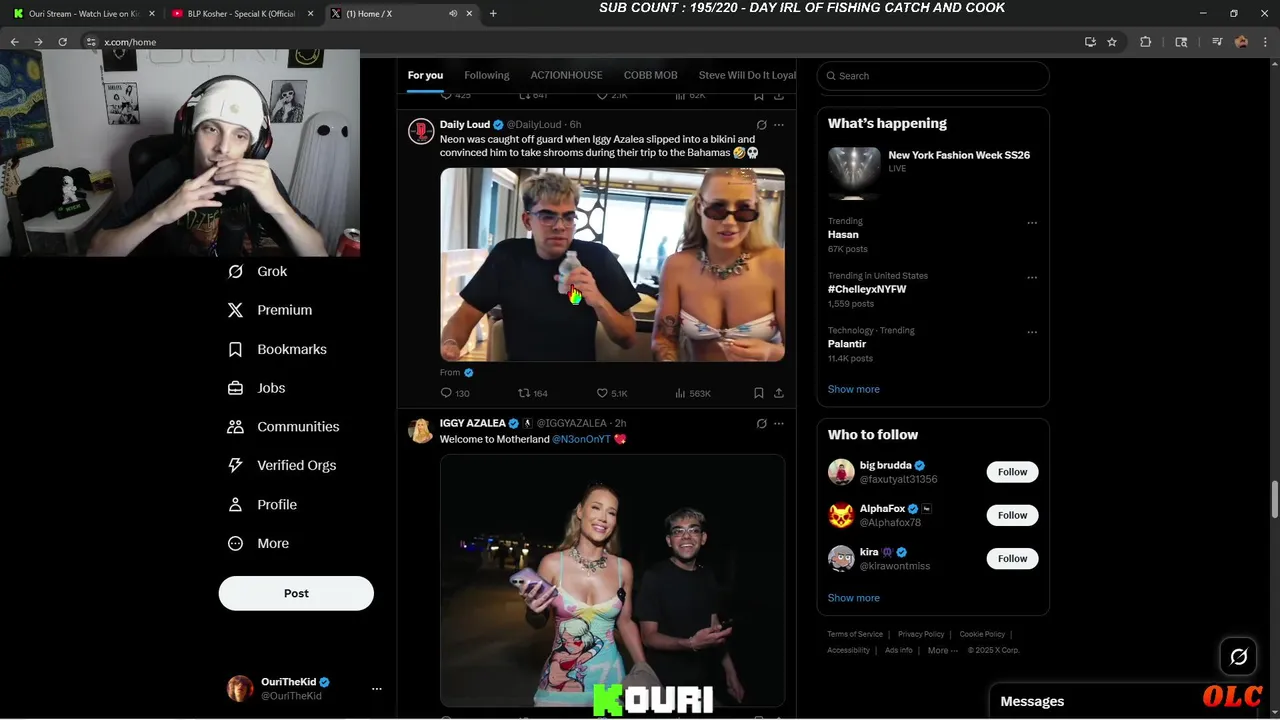The height and width of the screenshot is (720, 1280).
Task: Open Communities from the sidebar
Action: click(284, 426)
